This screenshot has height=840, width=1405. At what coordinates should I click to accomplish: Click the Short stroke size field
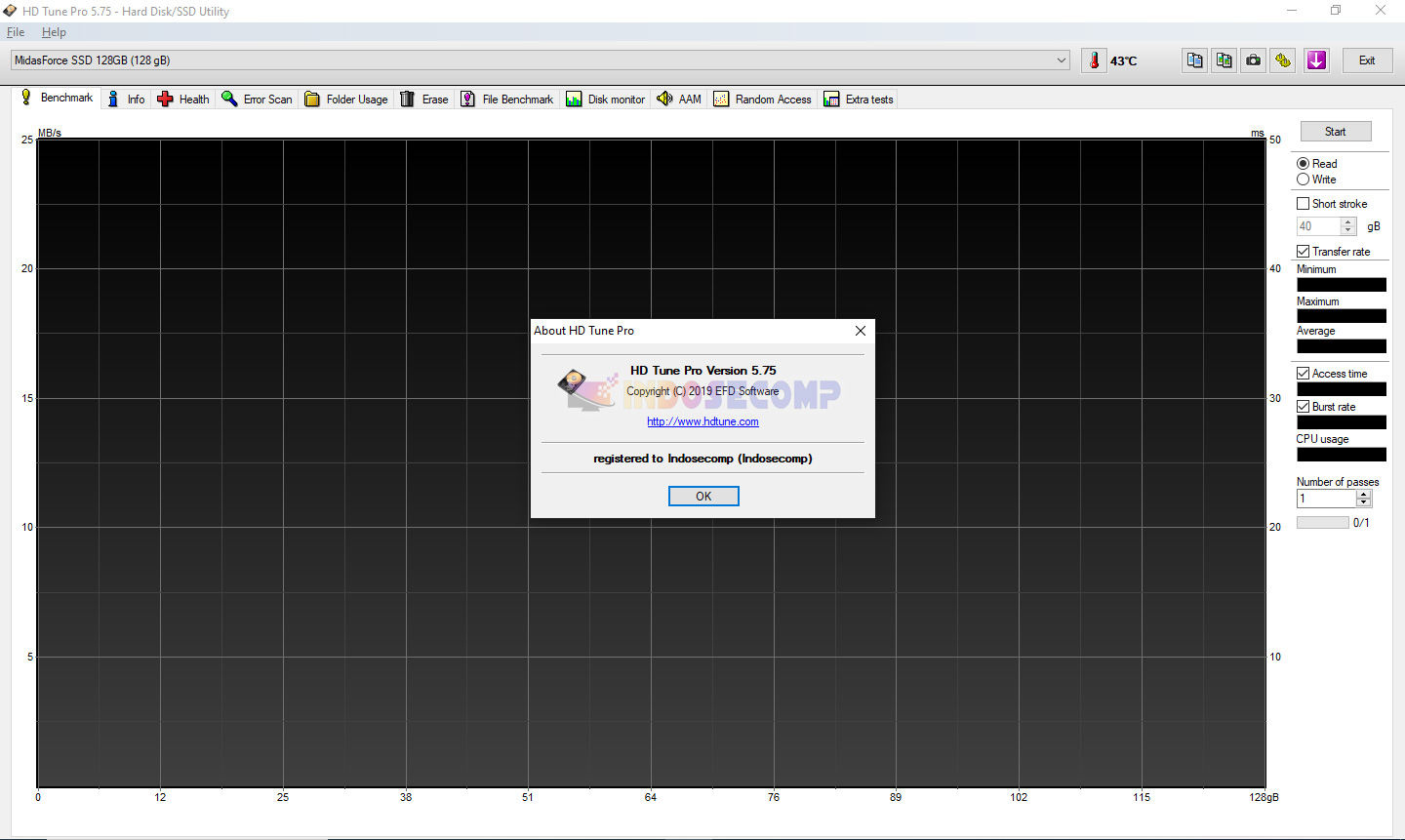coord(1318,226)
